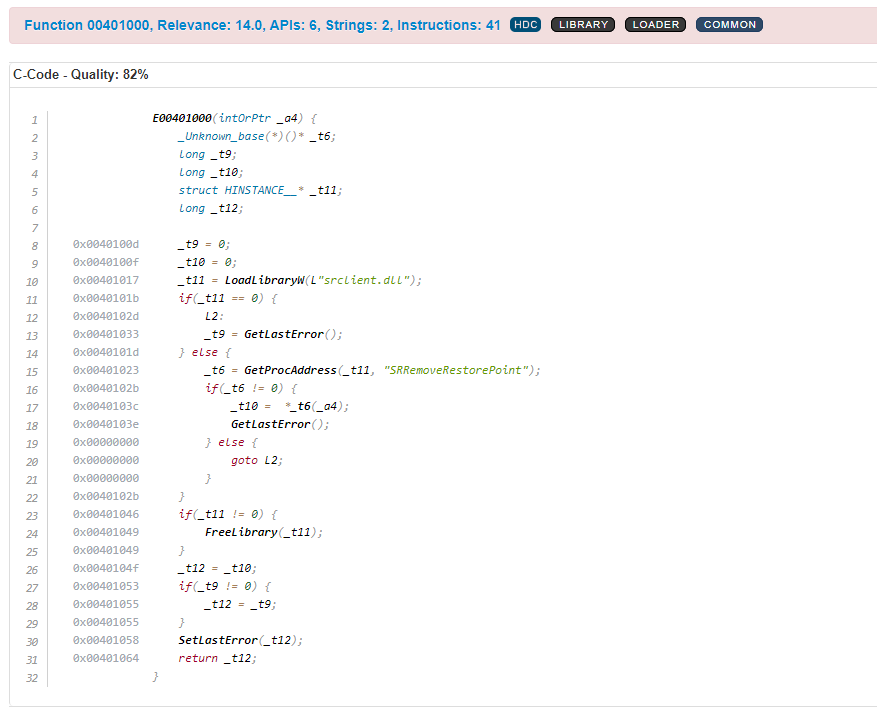Click address 0x00401017
The height and width of the screenshot is (715, 877).
click(x=106, y=280)
